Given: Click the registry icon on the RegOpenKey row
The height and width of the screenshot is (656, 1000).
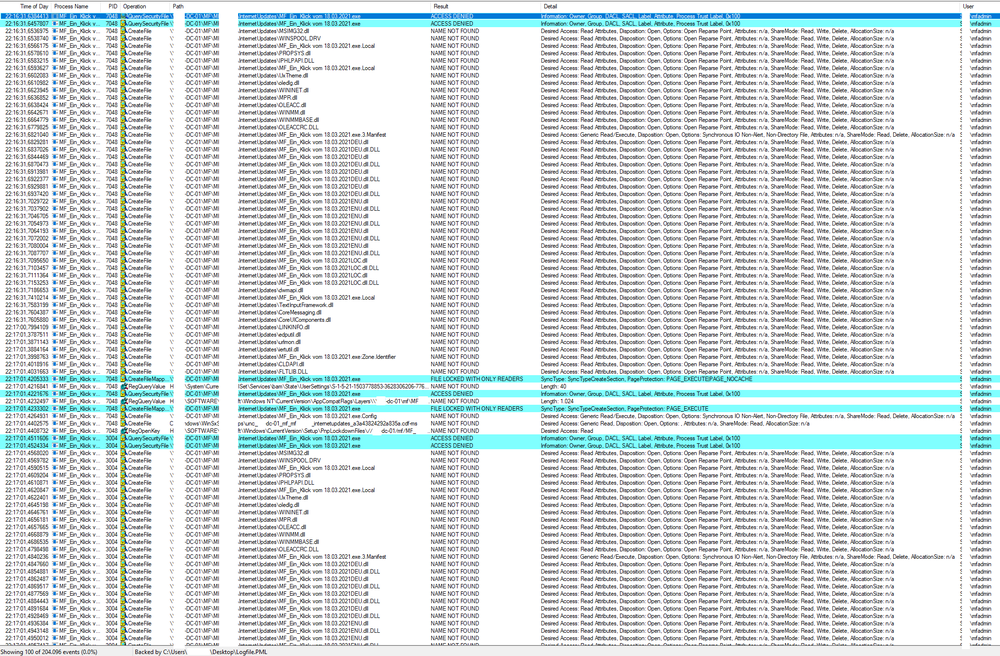Looking at the screenshot, I should pos(125,430).
